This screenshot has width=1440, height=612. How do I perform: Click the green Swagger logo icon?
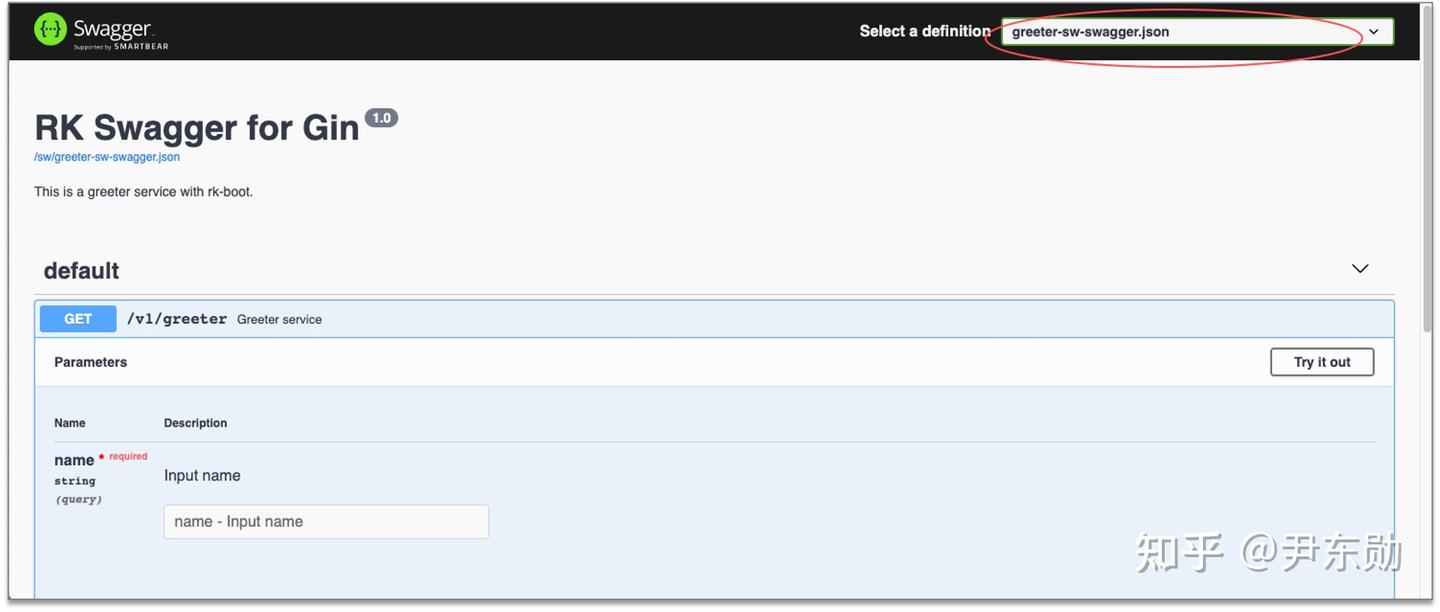tap(50, 30)
